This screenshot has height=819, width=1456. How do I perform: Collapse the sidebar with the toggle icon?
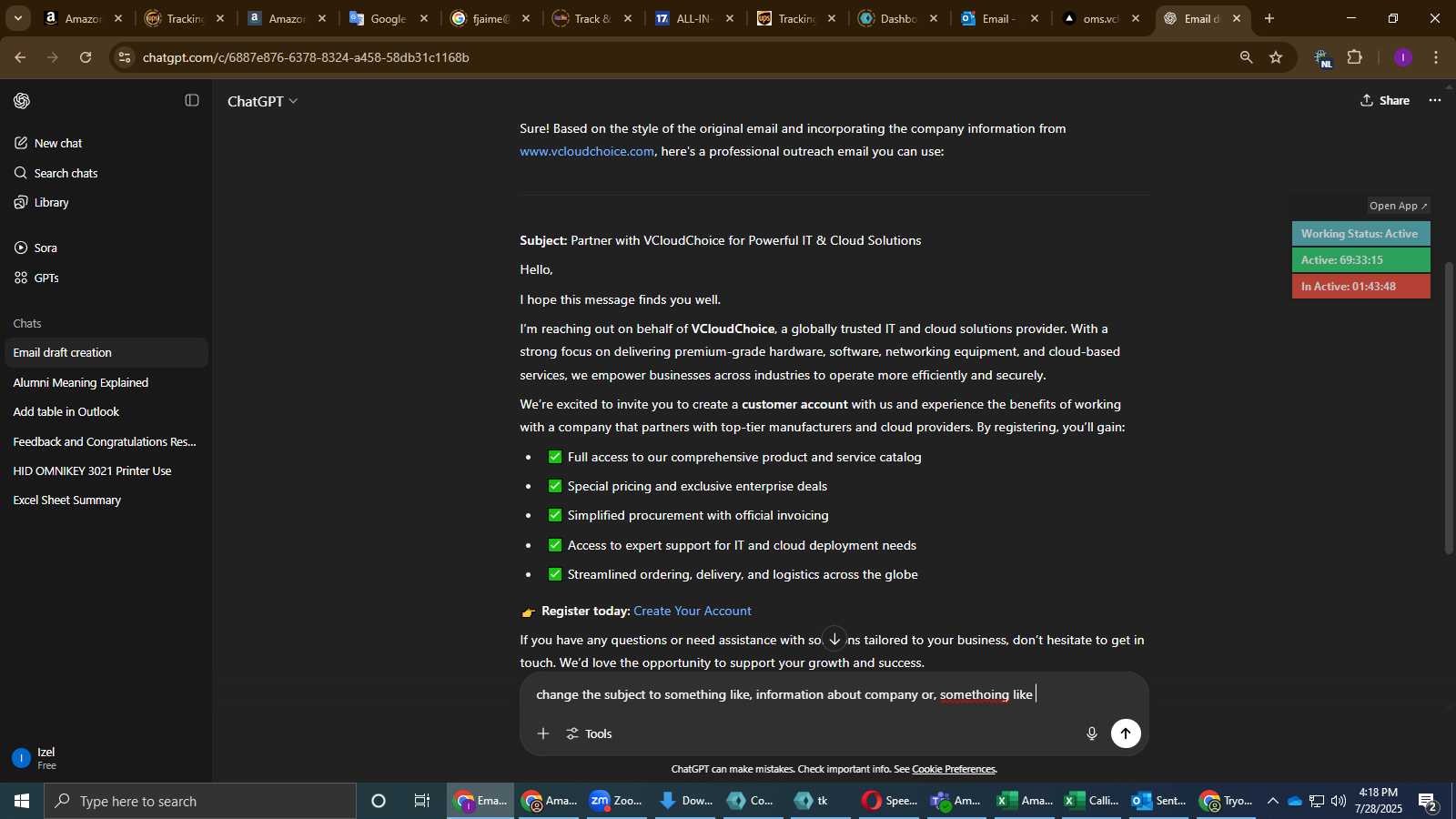pos(192,101)
